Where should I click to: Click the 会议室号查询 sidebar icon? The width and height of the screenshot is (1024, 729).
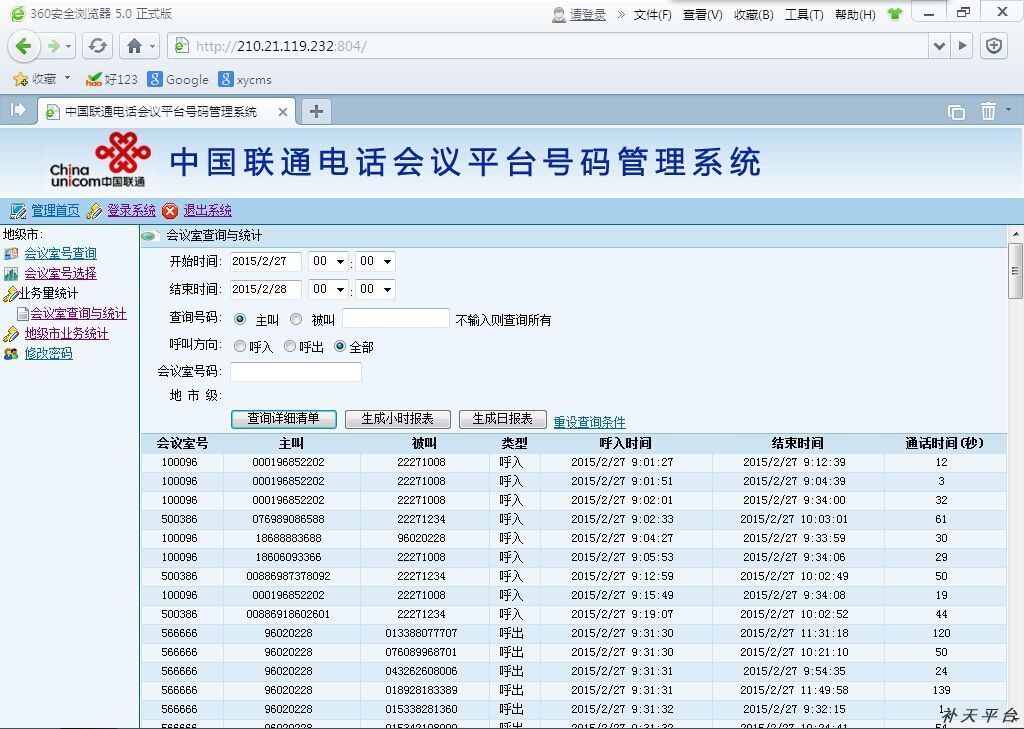[11, 253]
